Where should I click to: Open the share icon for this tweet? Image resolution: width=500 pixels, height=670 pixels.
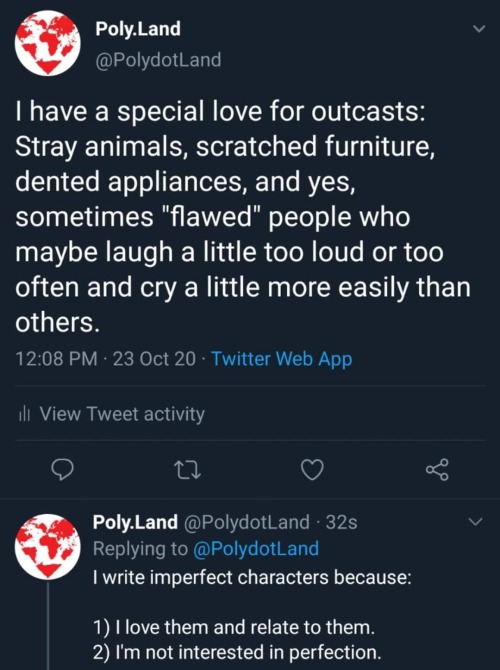click(x=437, y=470)
